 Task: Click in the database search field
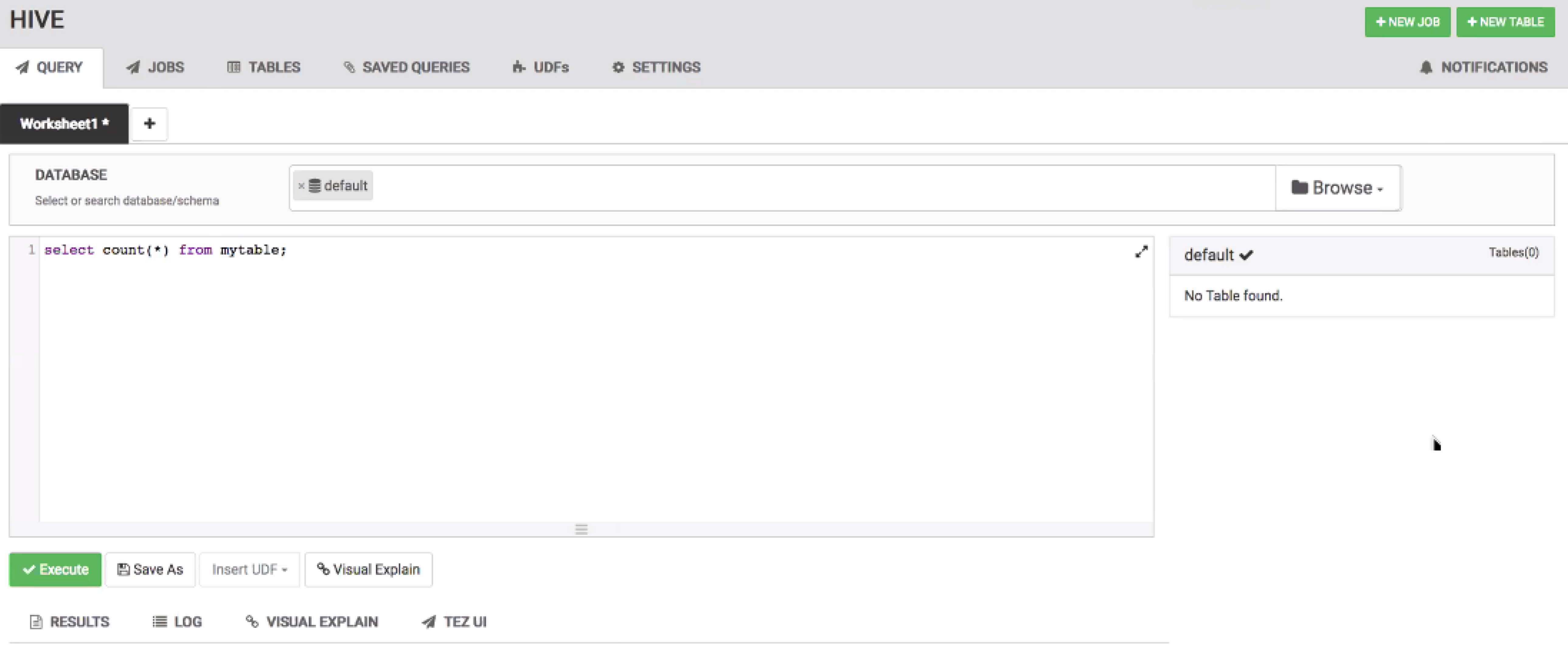tap(791, 187)
